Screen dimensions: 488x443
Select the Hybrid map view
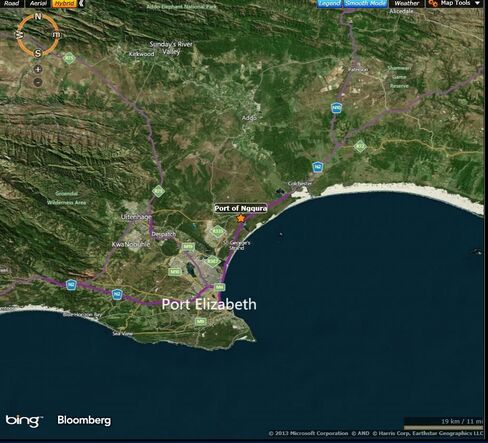pyautogui.click(x=64, y=3)
